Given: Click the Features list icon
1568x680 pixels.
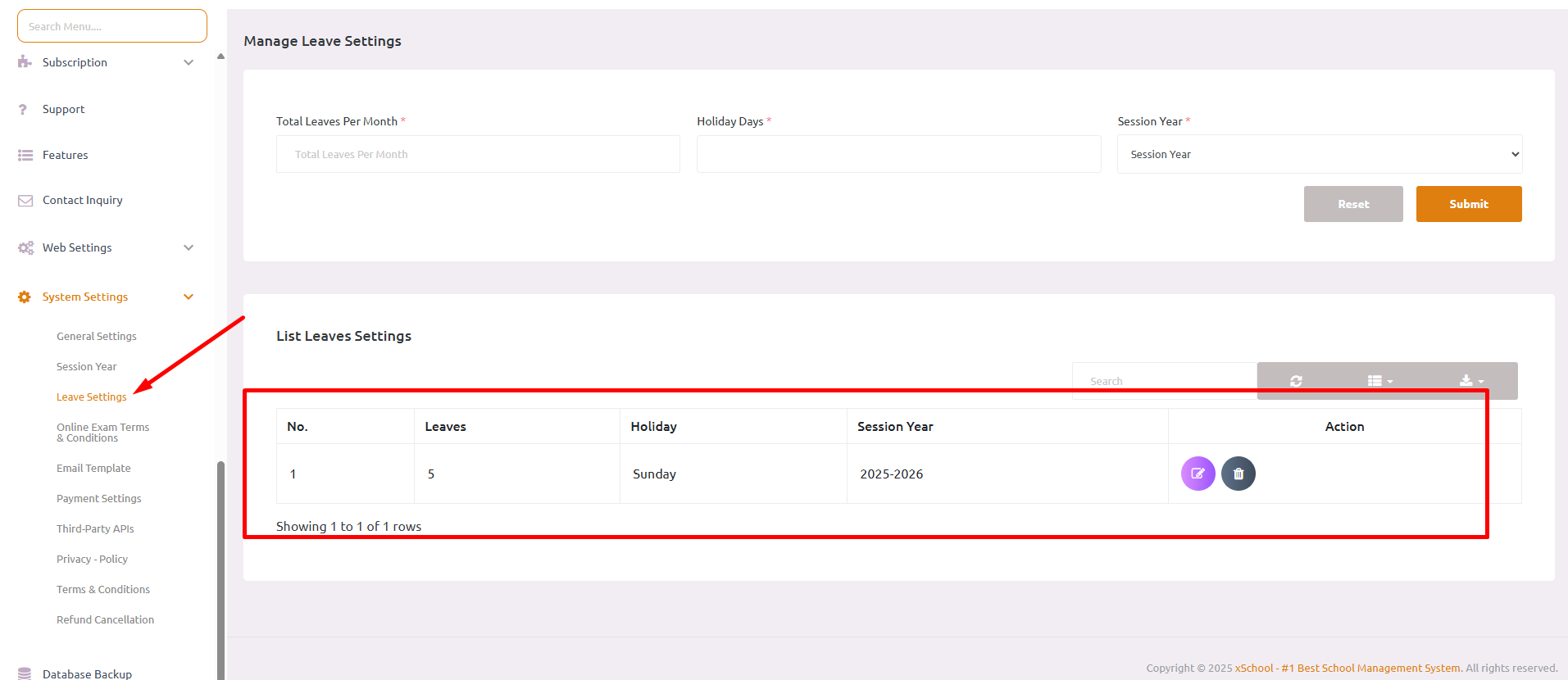Looking at the screenshot, I should [x=25, y=155].
